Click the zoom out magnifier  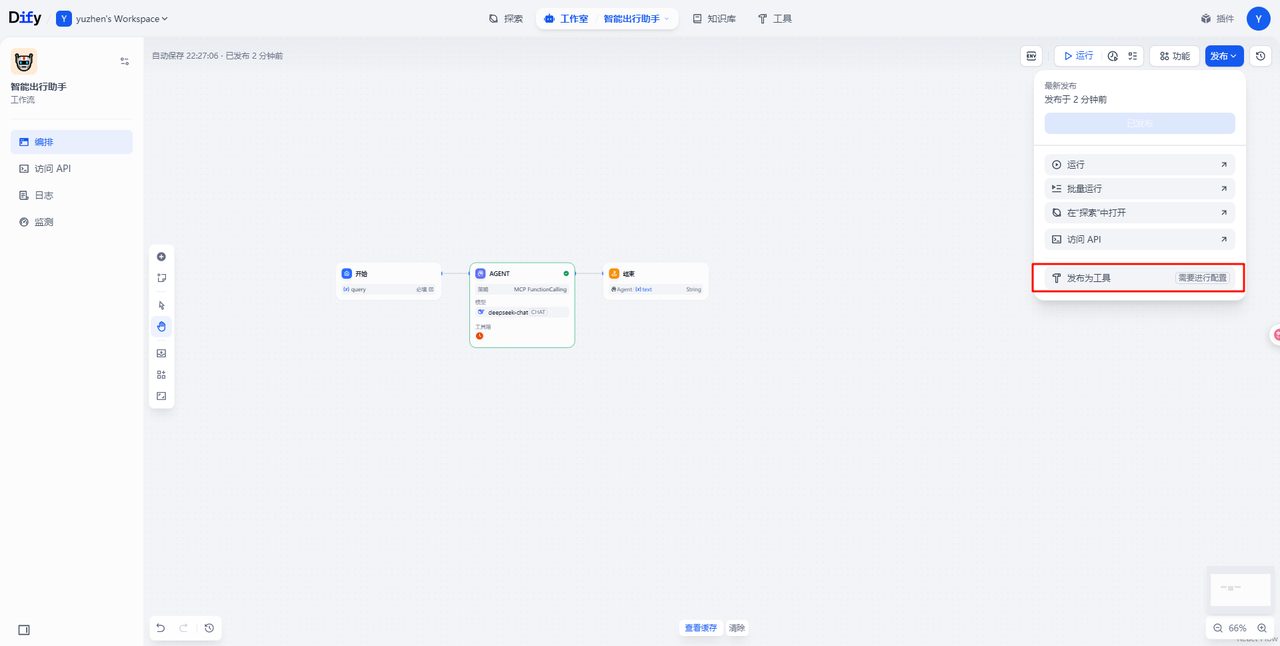[1218, 628]
